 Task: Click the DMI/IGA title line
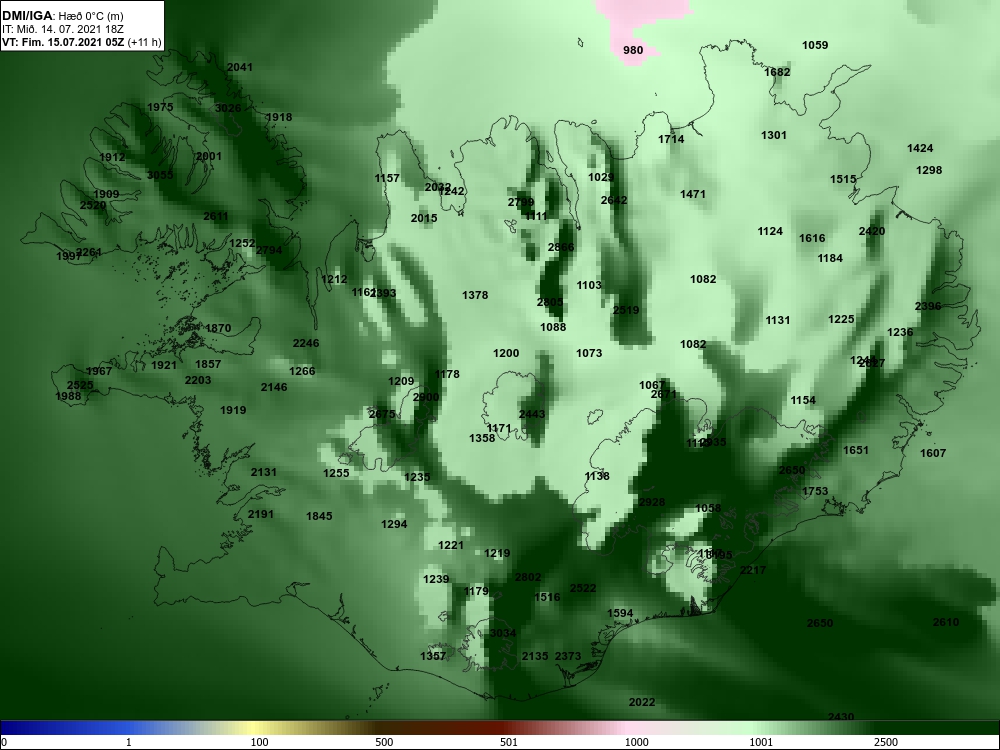(62, 16)
